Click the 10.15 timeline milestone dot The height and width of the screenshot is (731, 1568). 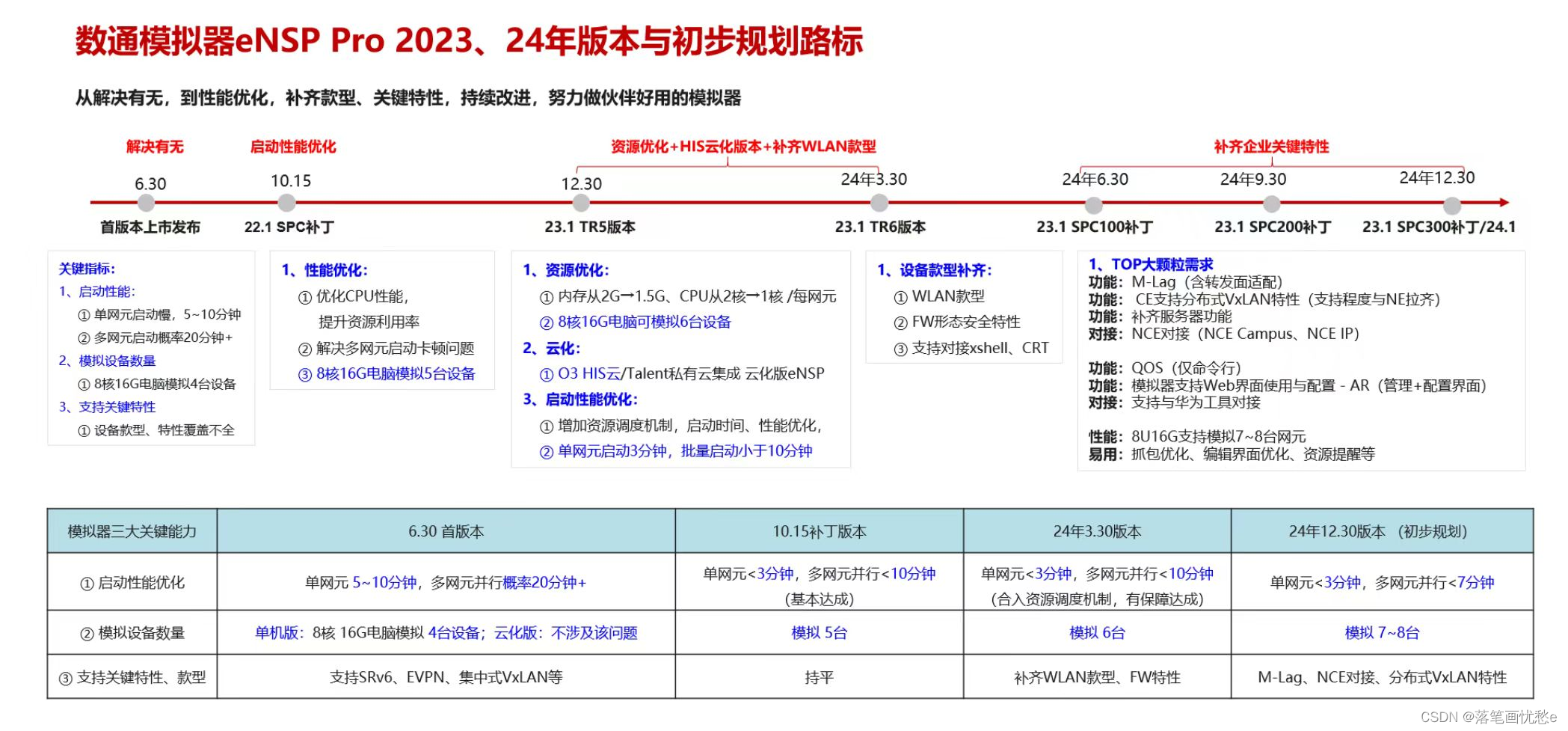(286, 203)
